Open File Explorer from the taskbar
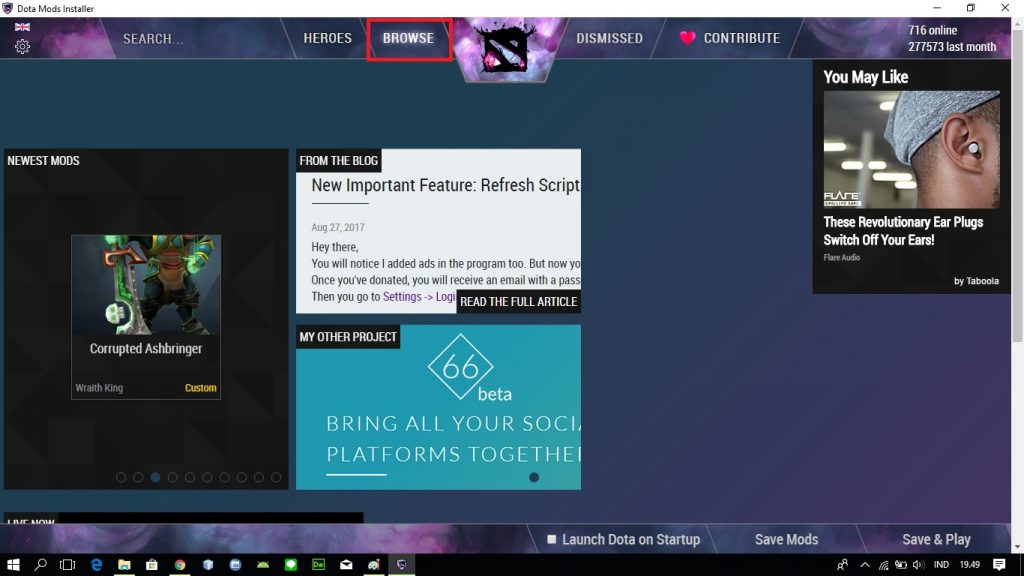The image size is (1024, 576). pyautogui.click(x=124, y=565)
